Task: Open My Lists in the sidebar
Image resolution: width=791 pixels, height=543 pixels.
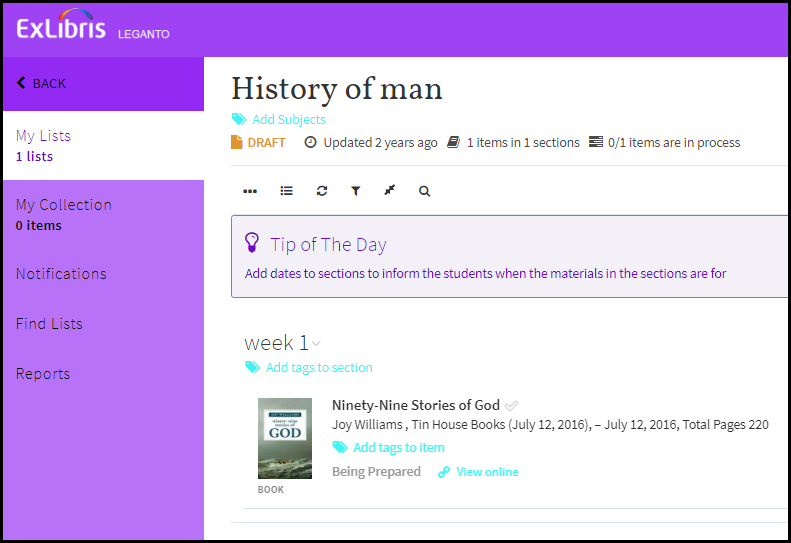Action: click(x=43, y=136)
